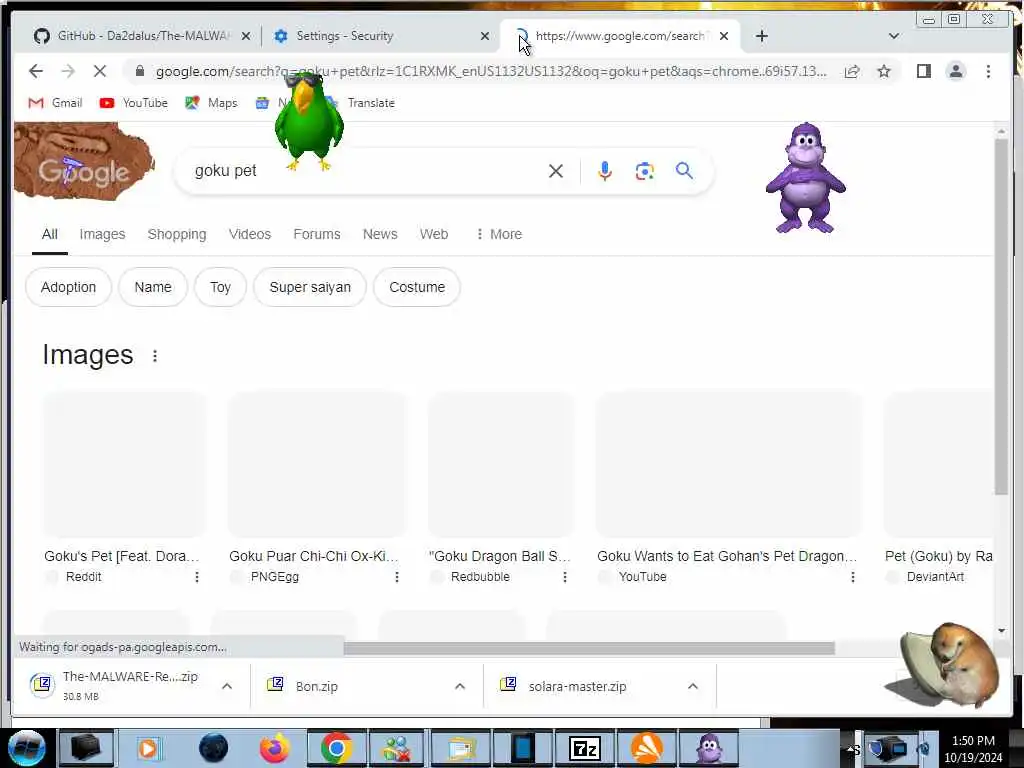This screenshot has height=768, width=1024.
Task: Open more options for the Redbubble result
Action: click(x=565, y=577)
